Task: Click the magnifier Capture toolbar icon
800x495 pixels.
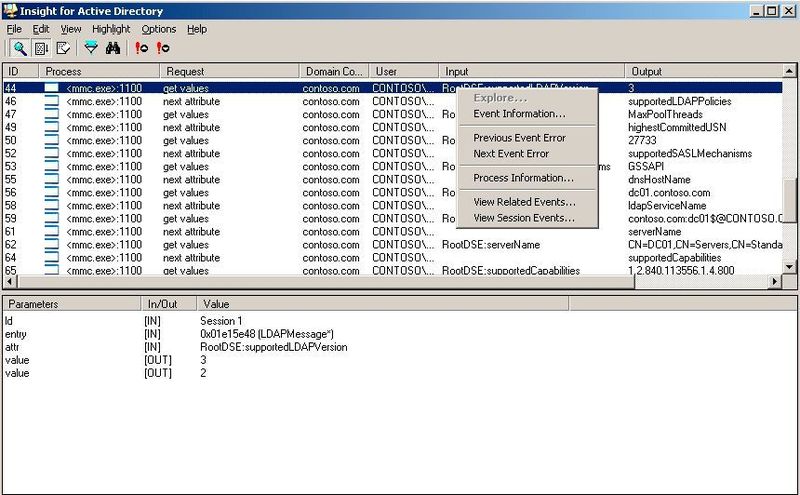Action: (20, 48)
